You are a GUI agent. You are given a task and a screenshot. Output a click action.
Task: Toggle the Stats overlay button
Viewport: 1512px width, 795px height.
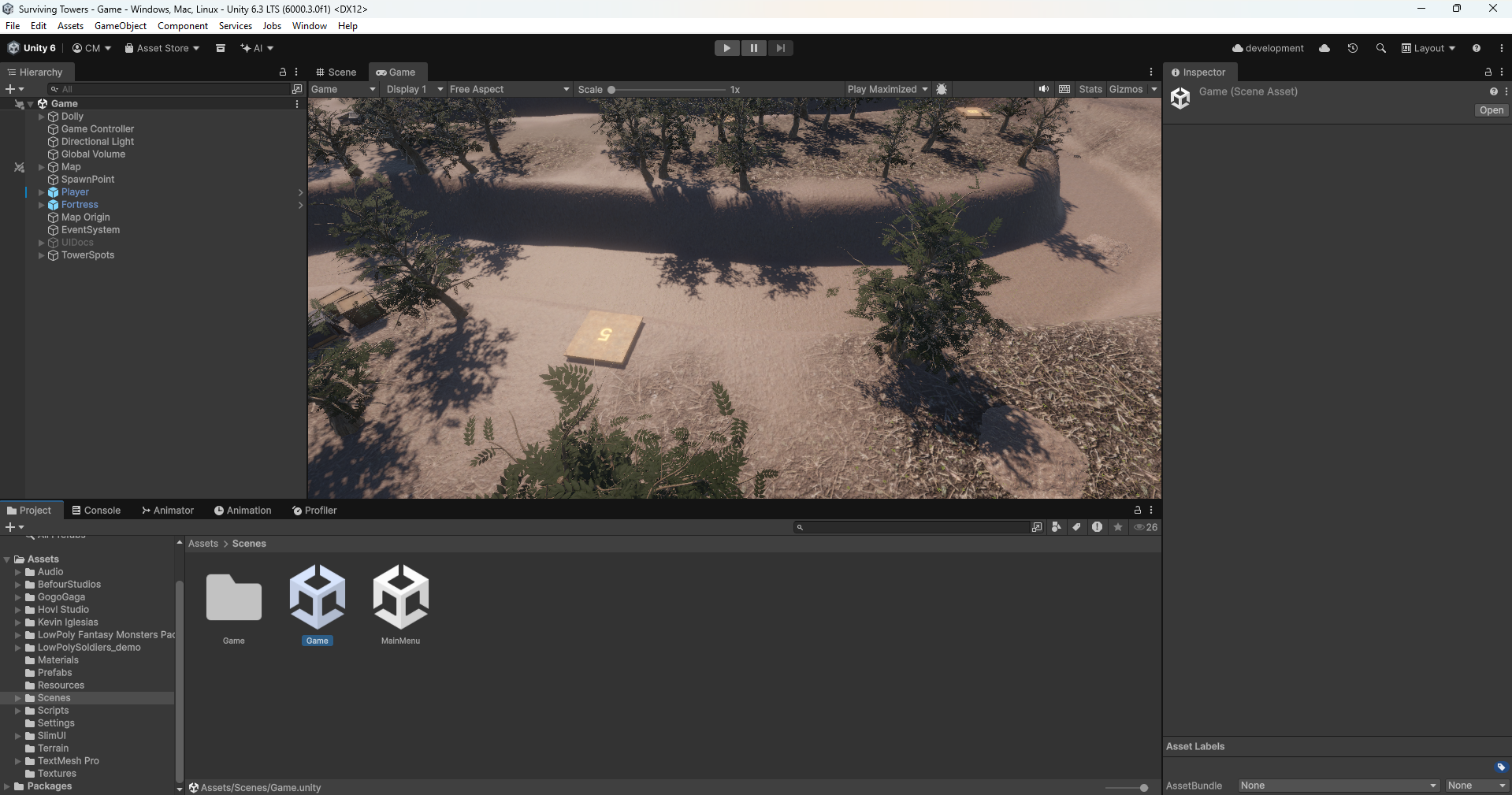[1090, 89]
